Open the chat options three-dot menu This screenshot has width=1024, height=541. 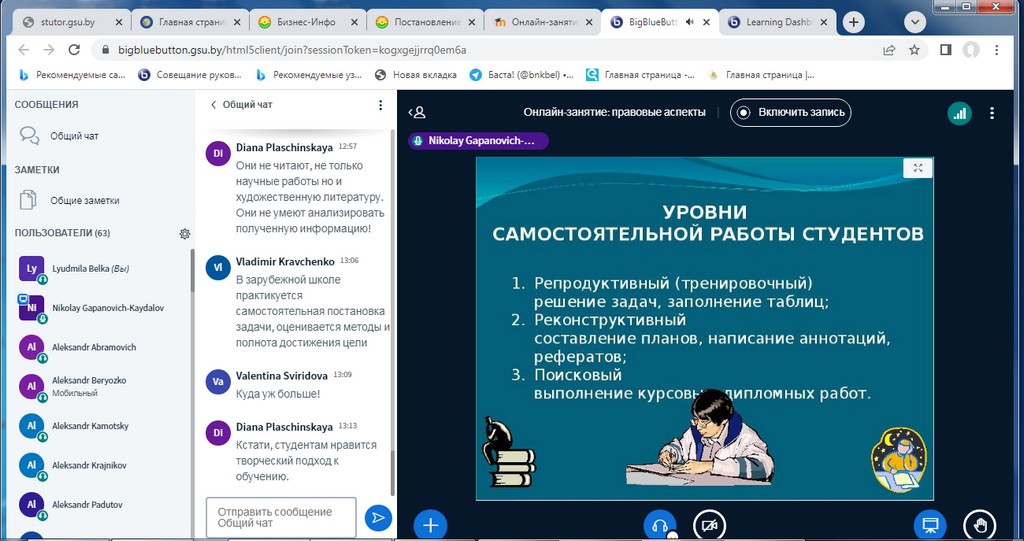tap(380, 104)
